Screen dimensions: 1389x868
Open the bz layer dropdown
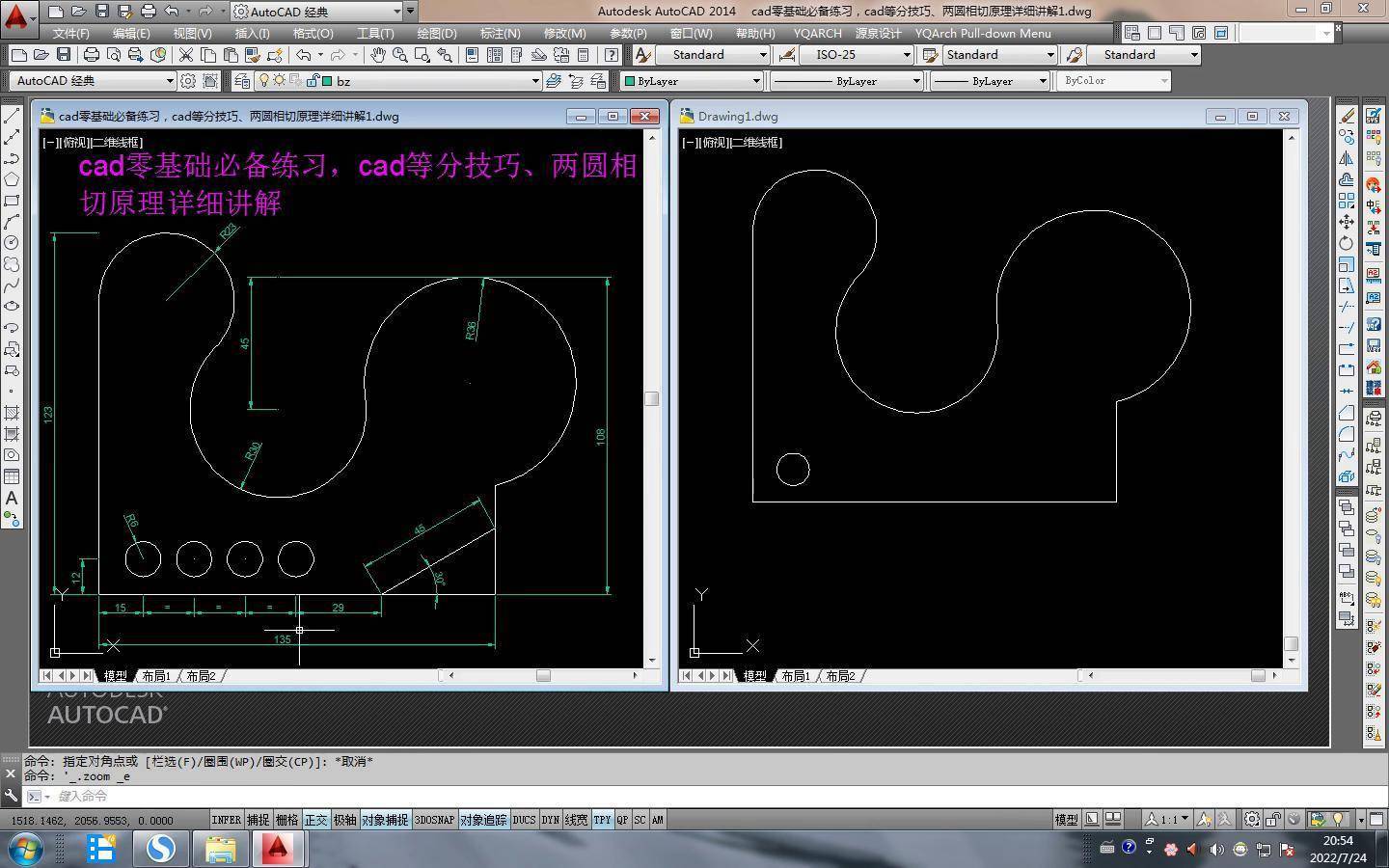[x=534, y=81]
